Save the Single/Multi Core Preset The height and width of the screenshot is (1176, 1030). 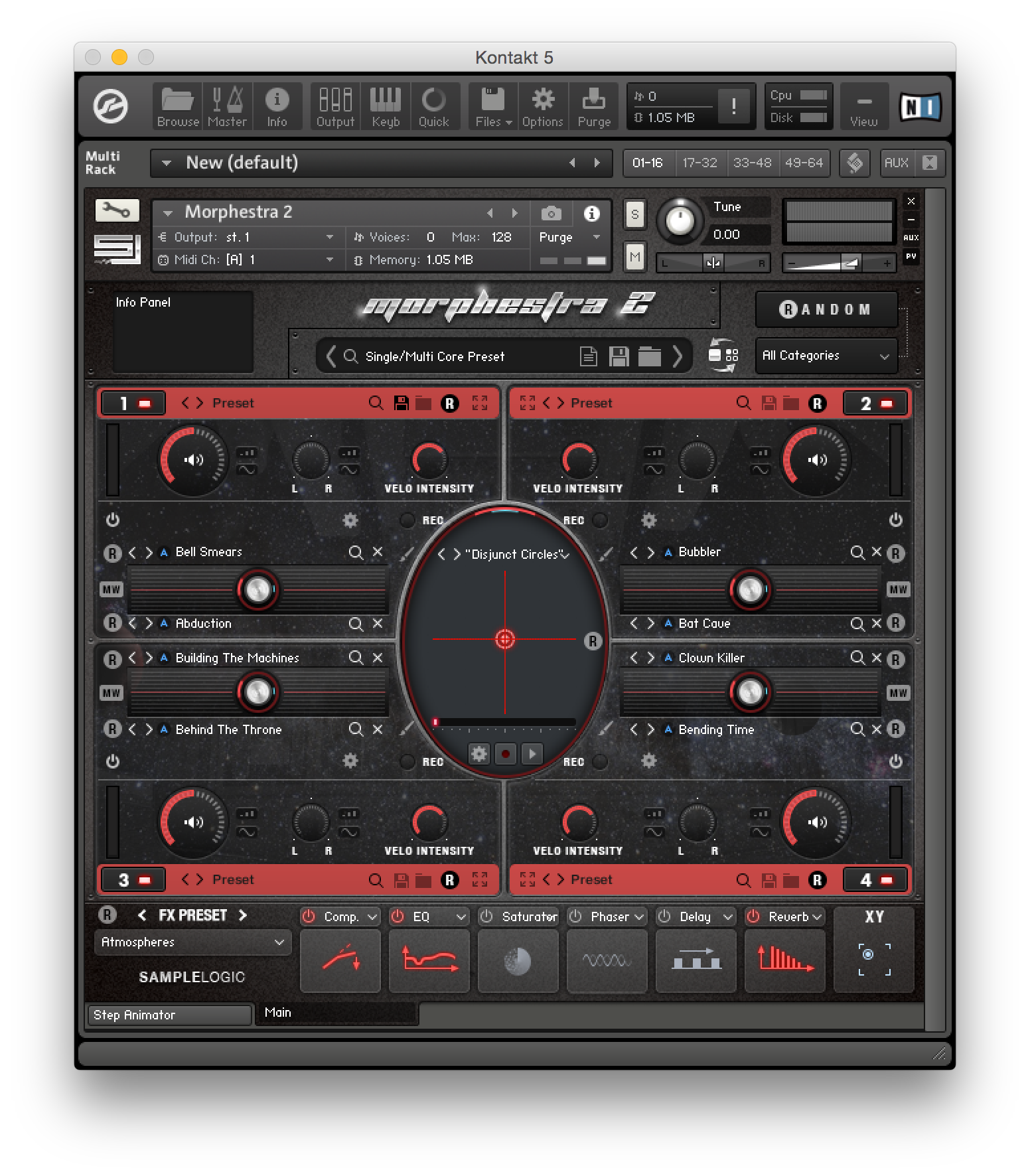pos(619,356)
